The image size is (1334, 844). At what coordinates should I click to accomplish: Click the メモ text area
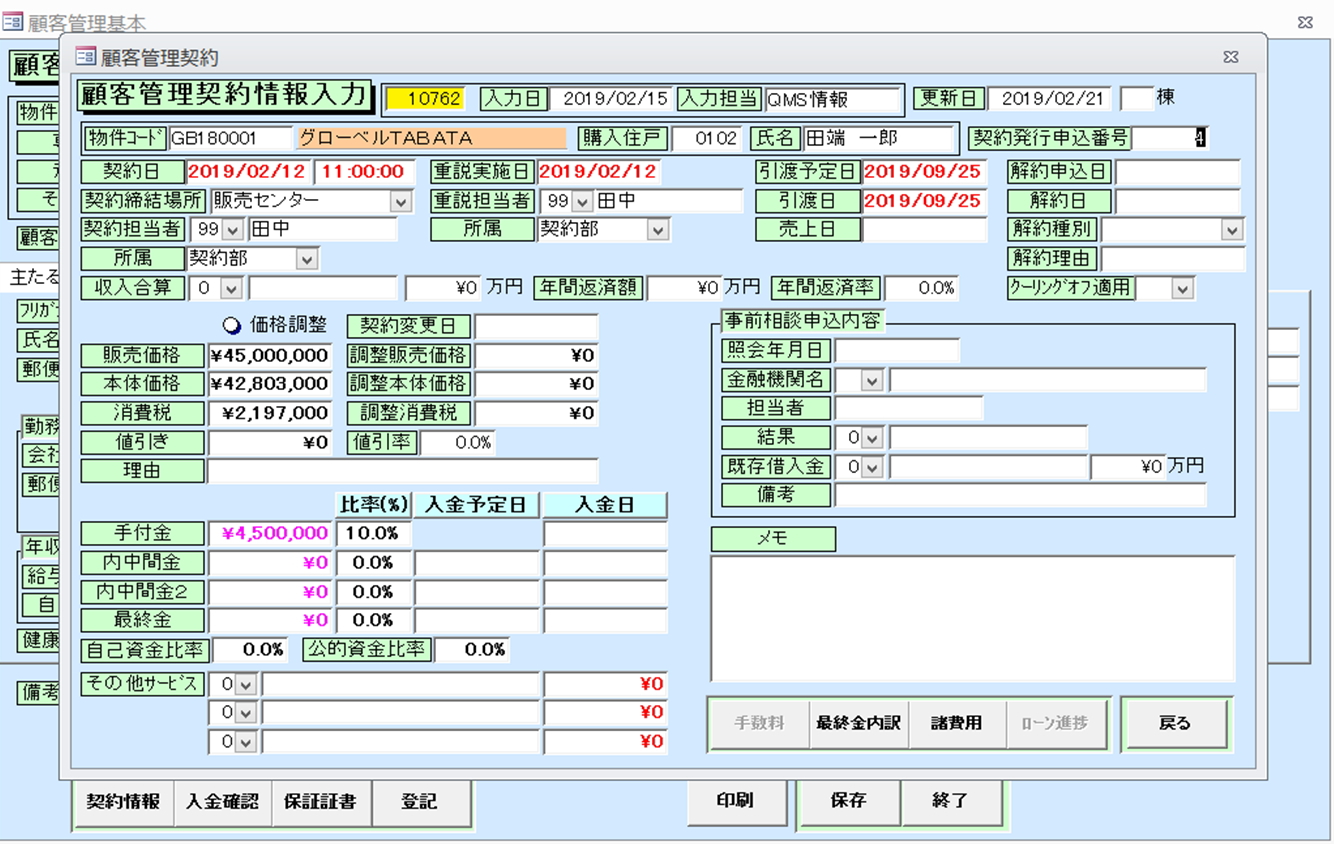click(973, 618)
